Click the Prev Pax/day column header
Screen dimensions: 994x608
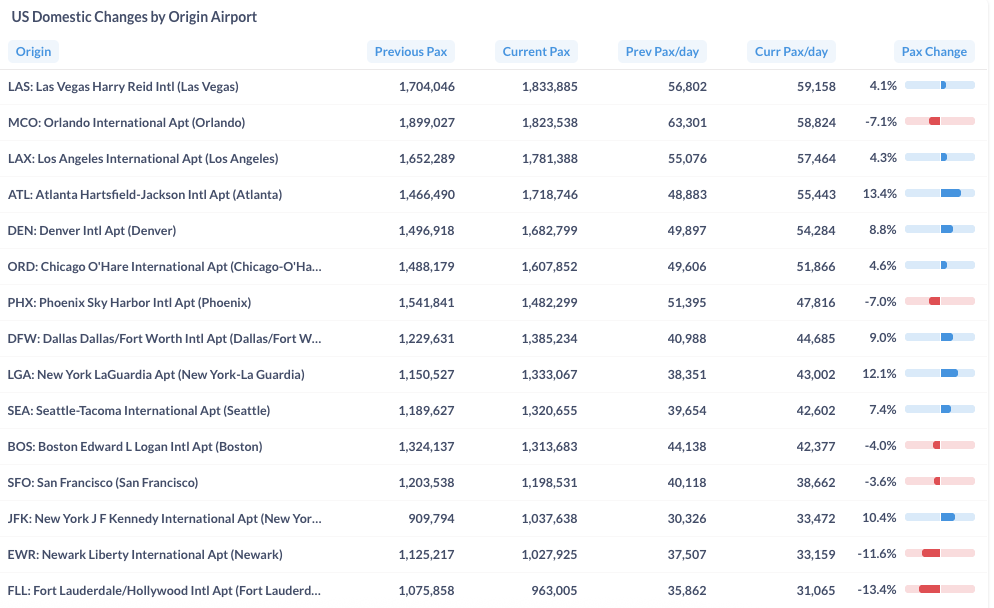[662, 51]
